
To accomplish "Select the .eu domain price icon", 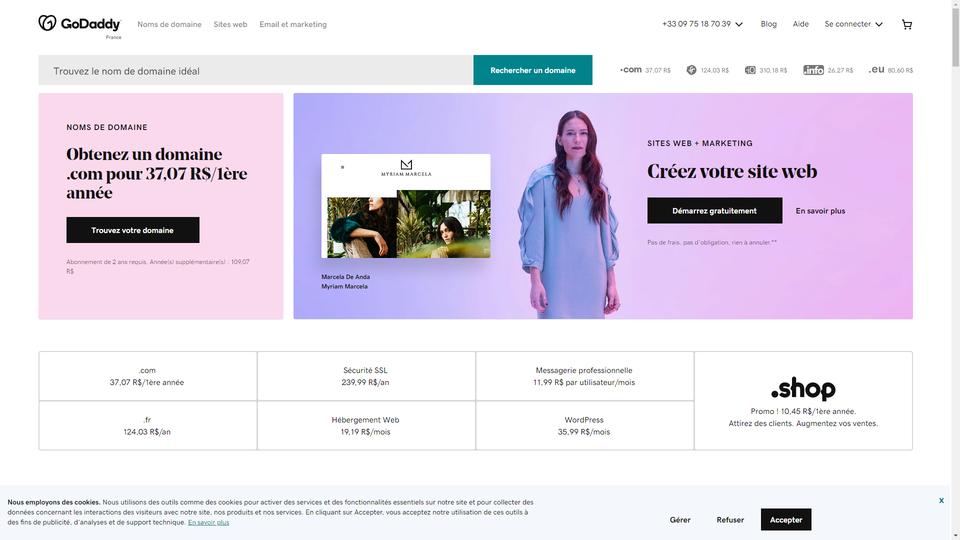I will tap(876, 70).
